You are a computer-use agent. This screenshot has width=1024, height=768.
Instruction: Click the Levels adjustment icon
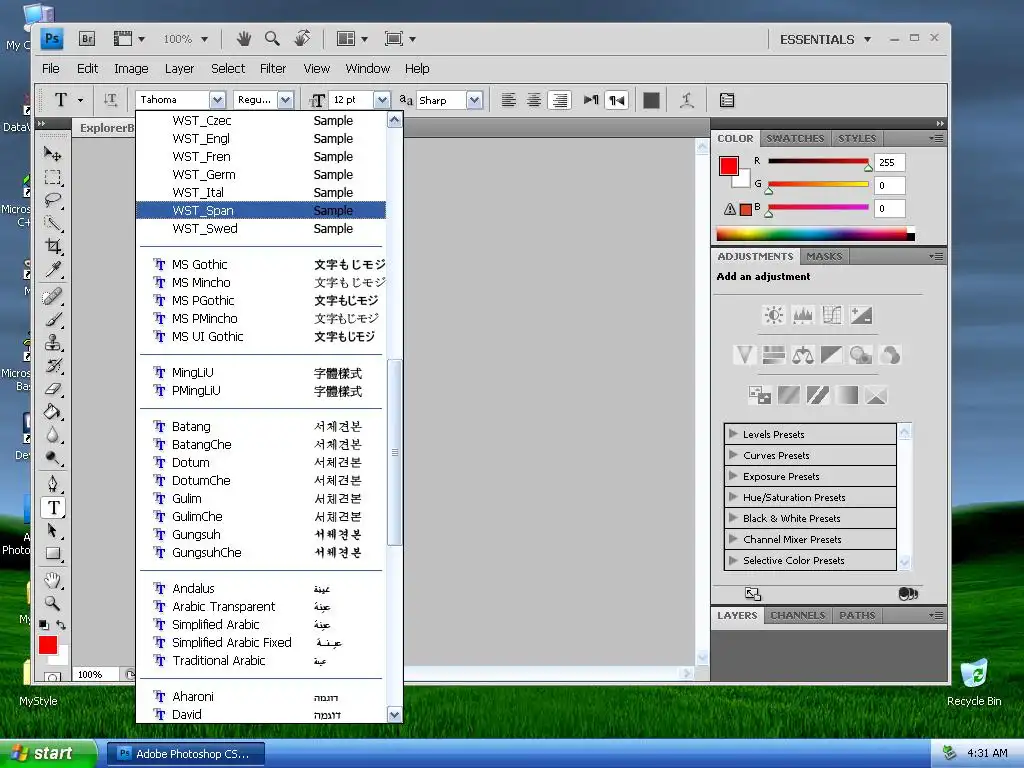pos(803,315)
